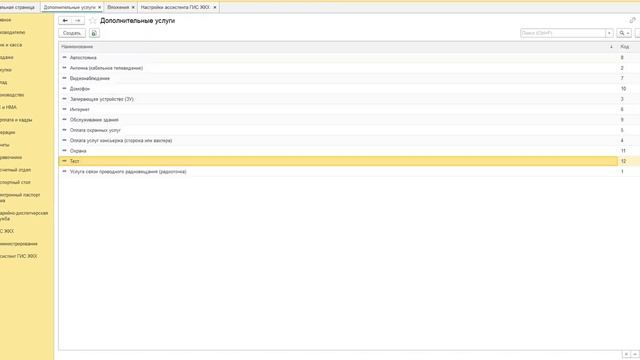640x360 pixels.
Task: Click the row icon beside Домофон
Action: click(64, 89)
